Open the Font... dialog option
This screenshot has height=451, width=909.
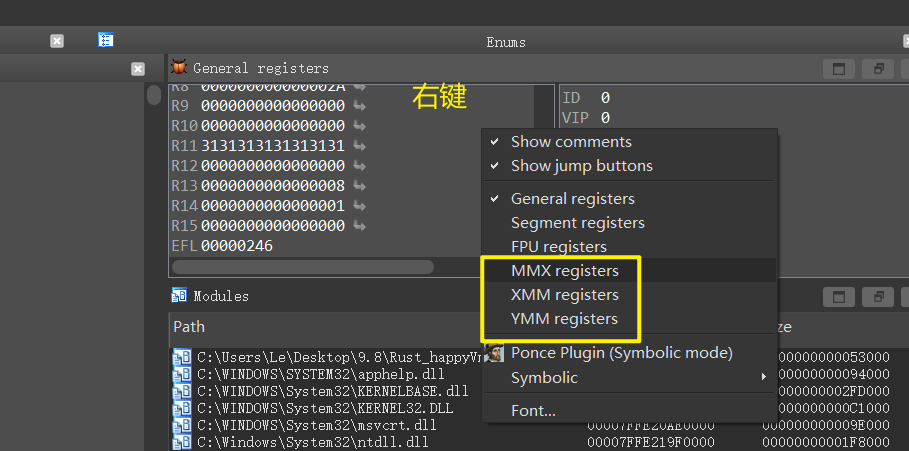[x=630, y=411]
